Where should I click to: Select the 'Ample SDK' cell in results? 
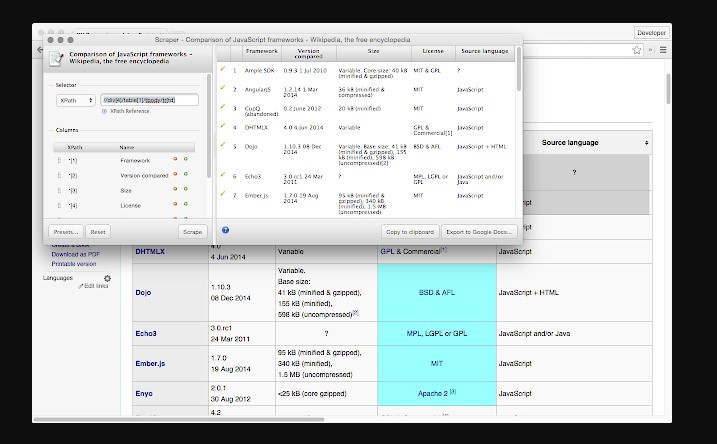pyautogui.click(x=259, y=71)
